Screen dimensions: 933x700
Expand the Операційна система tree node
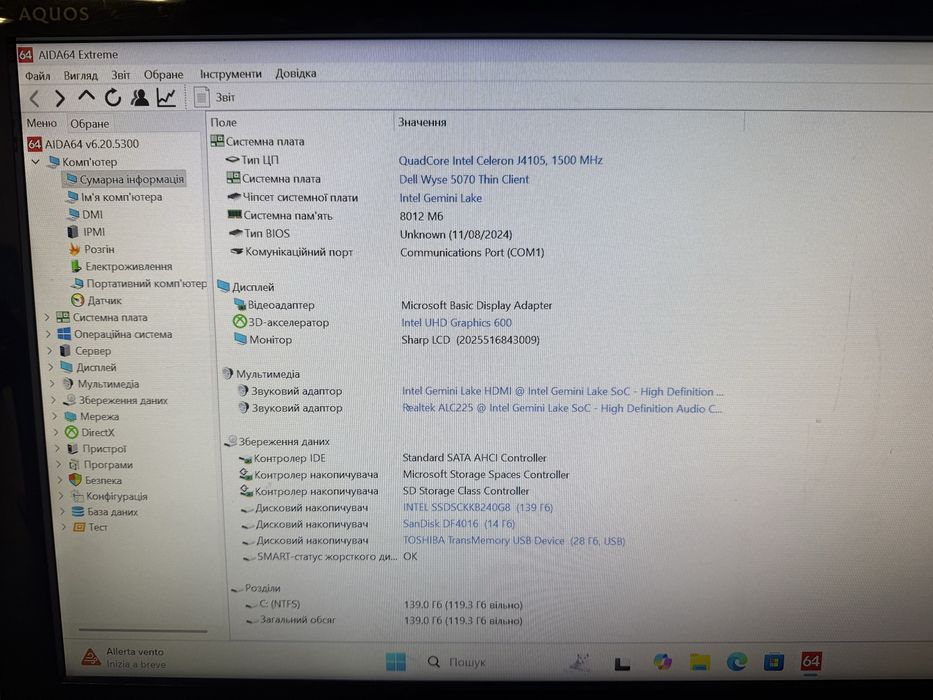[48, 334]
